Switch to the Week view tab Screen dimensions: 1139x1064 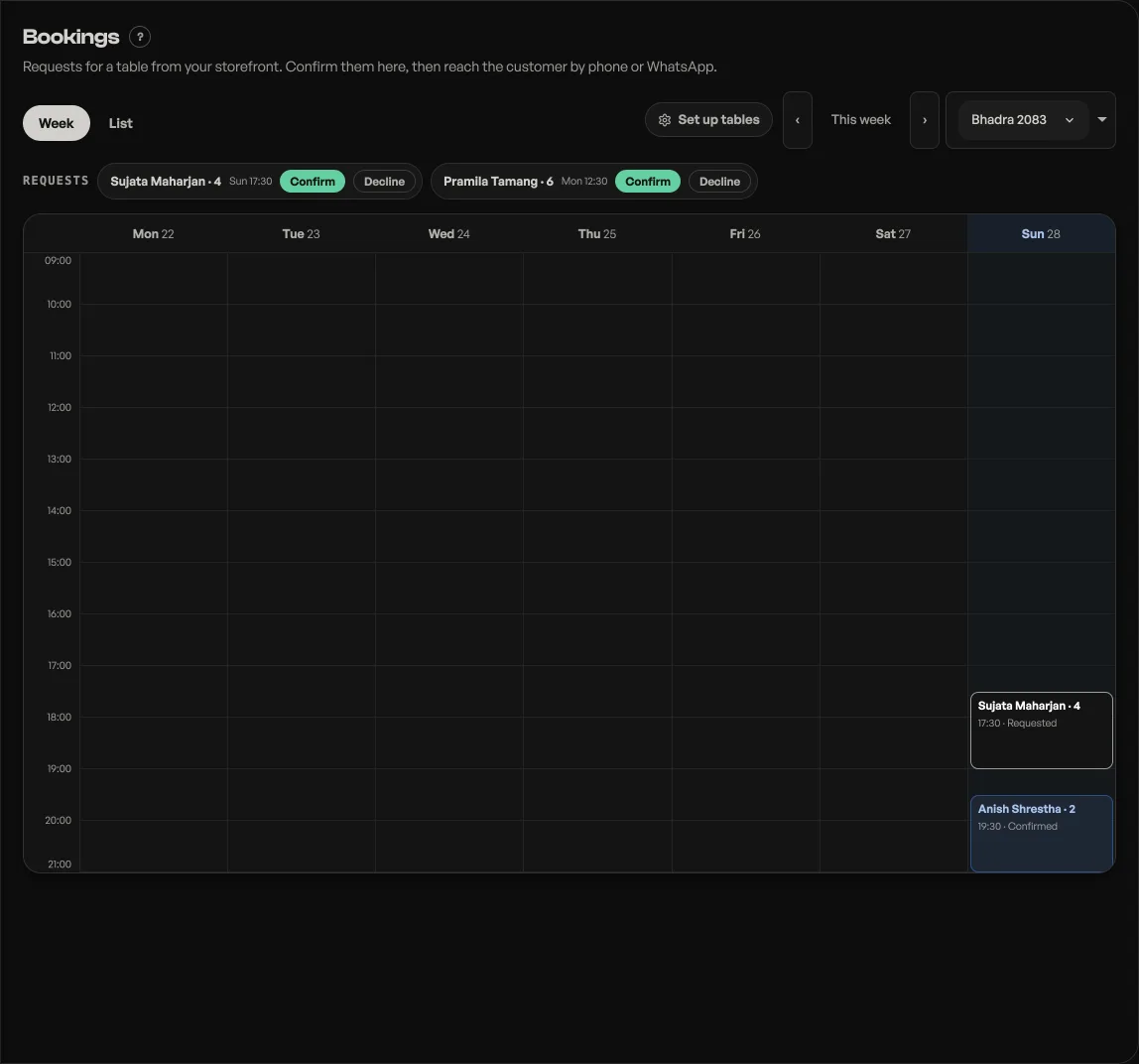pos(57,123)
